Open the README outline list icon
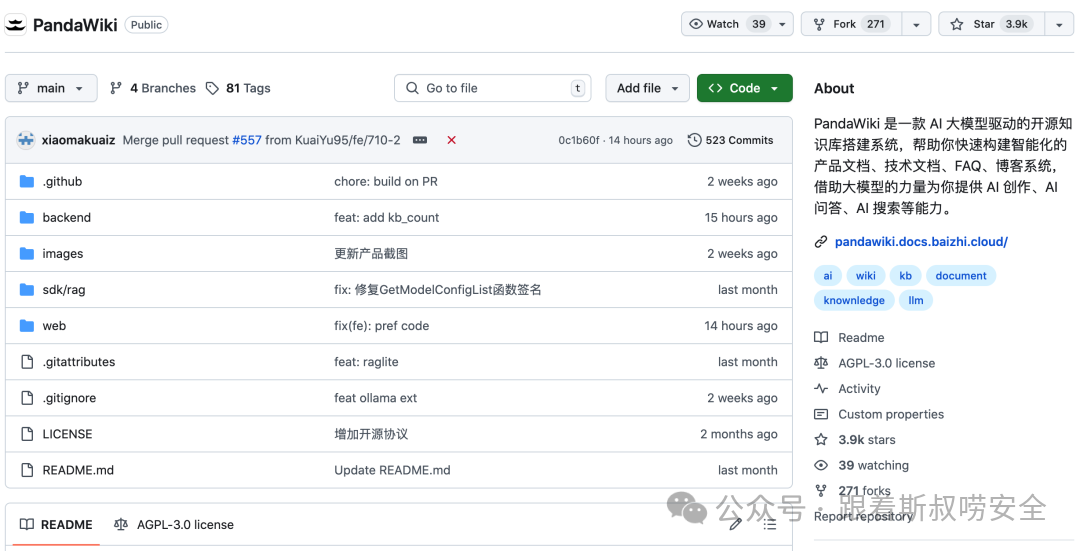The height and width of the screenshot is (551, 1080). coord(770,525)
